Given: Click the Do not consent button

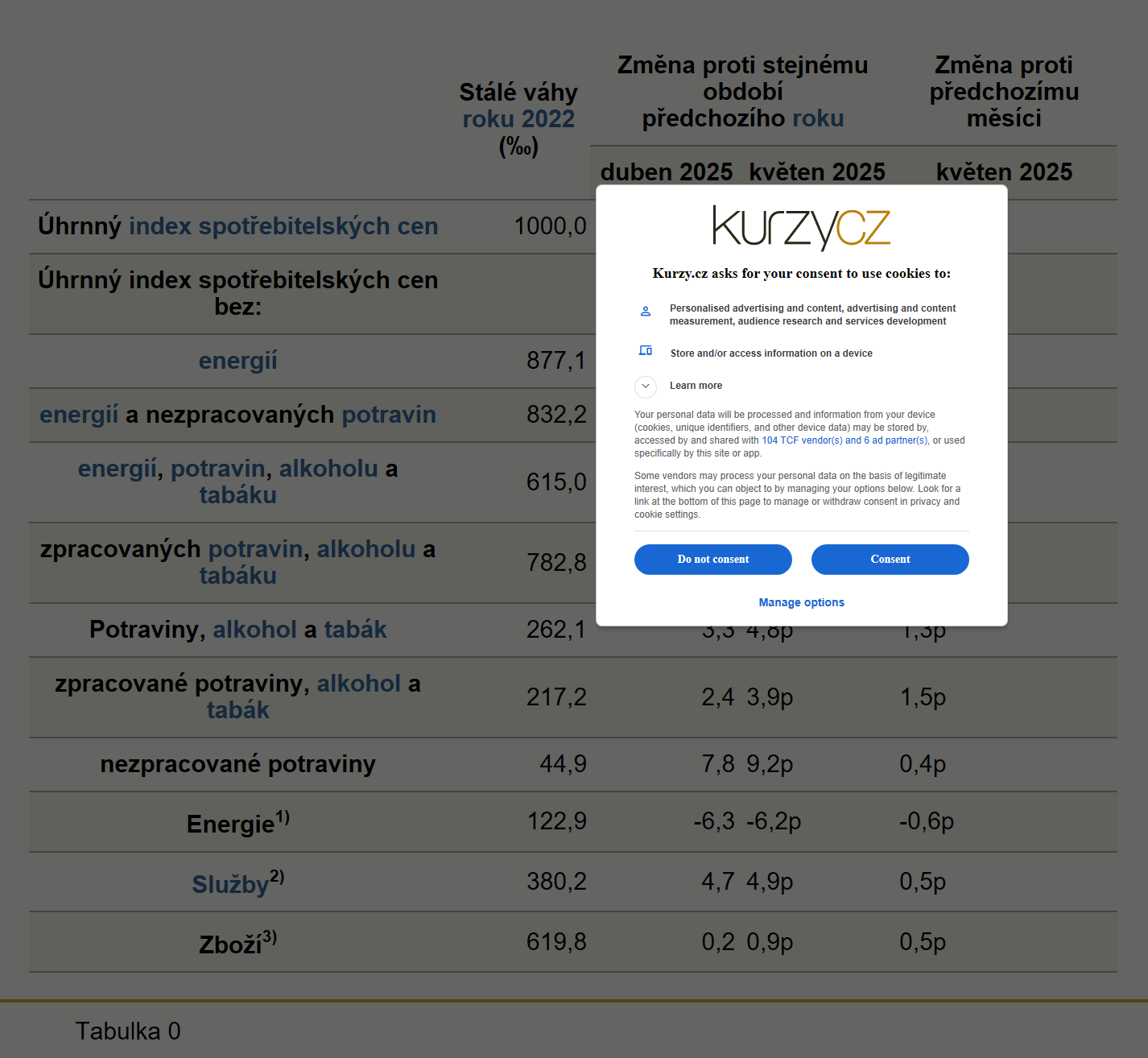Looking at the screenshot, I should coord(712,560).
